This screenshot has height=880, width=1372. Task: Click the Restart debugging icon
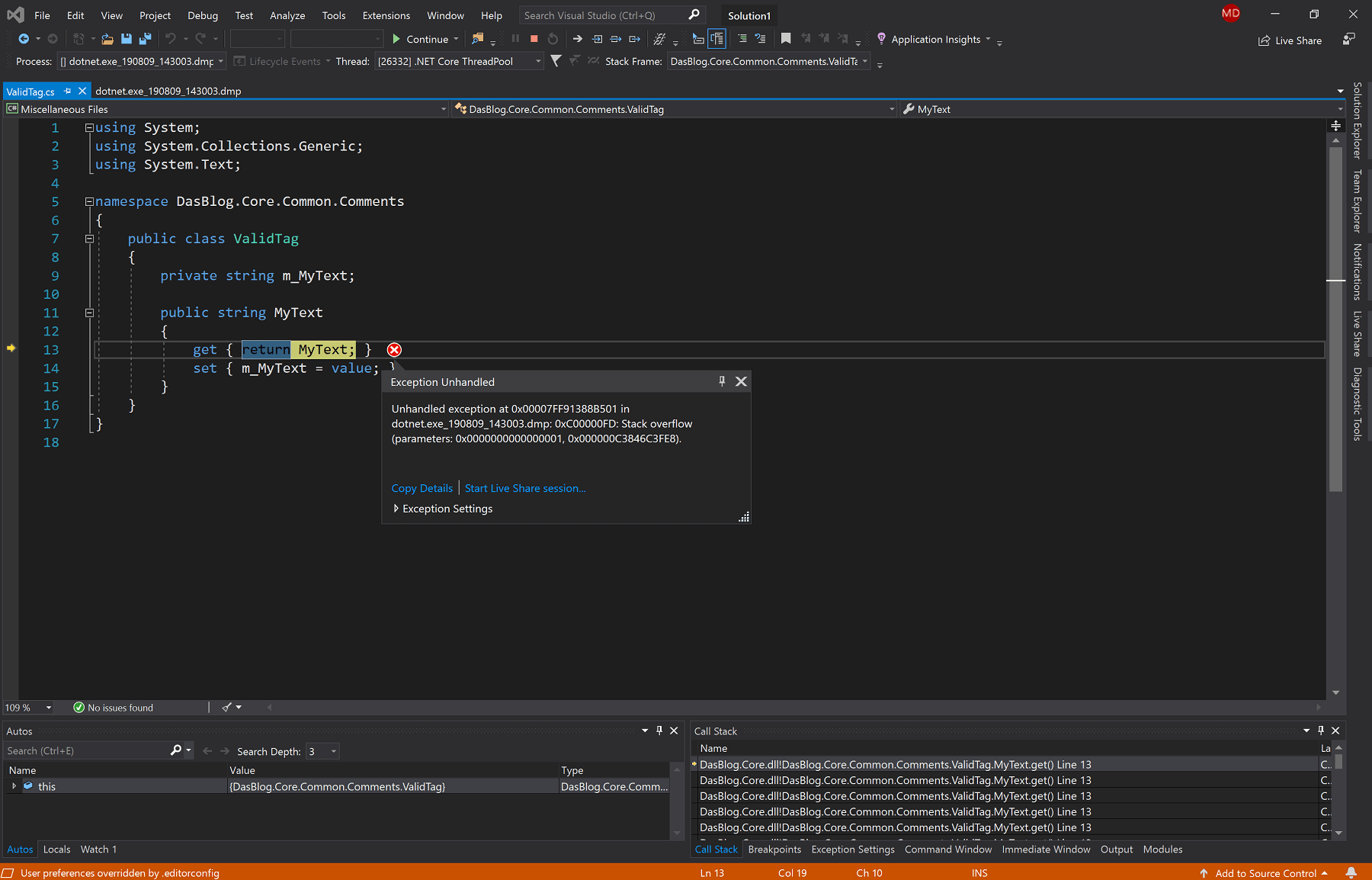click(552, 38)
